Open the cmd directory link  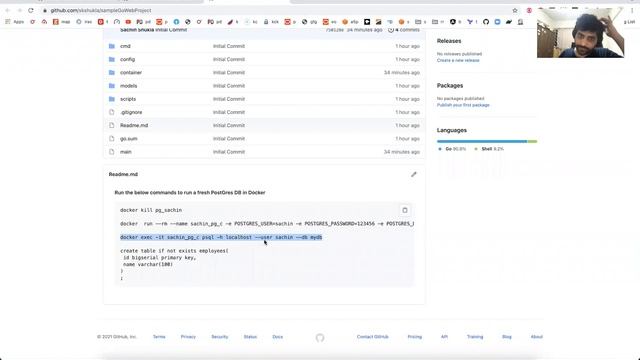tap(125, 46)
